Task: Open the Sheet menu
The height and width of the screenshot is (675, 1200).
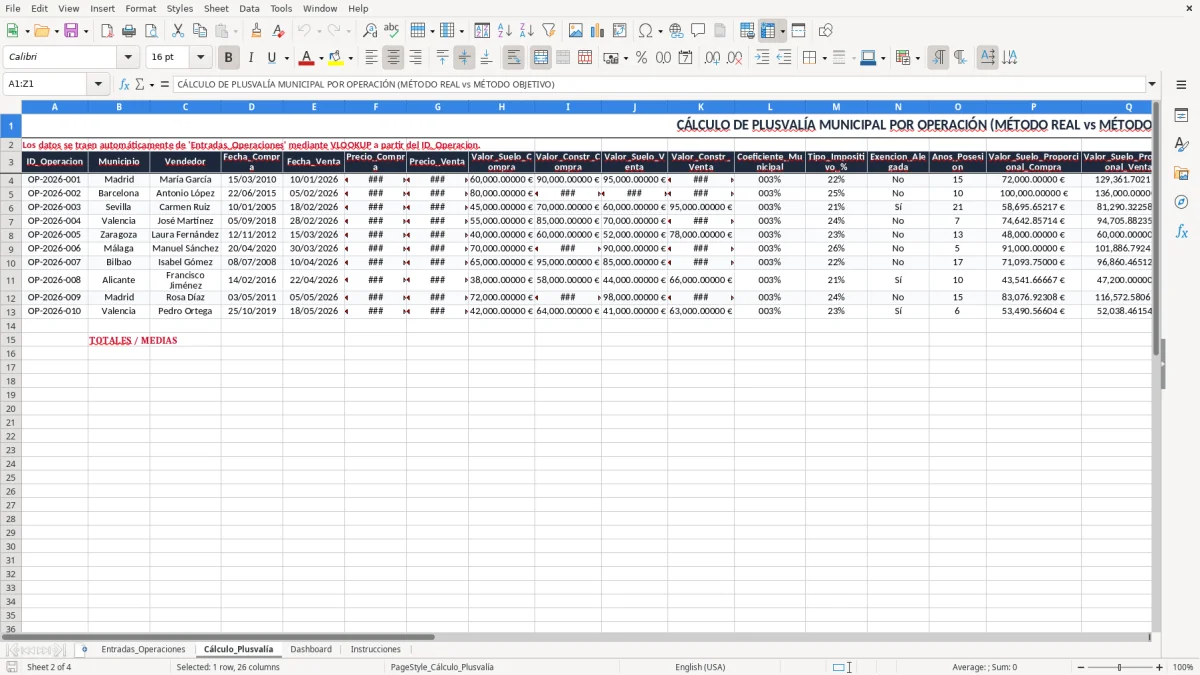Action: (x=216, y=8)
